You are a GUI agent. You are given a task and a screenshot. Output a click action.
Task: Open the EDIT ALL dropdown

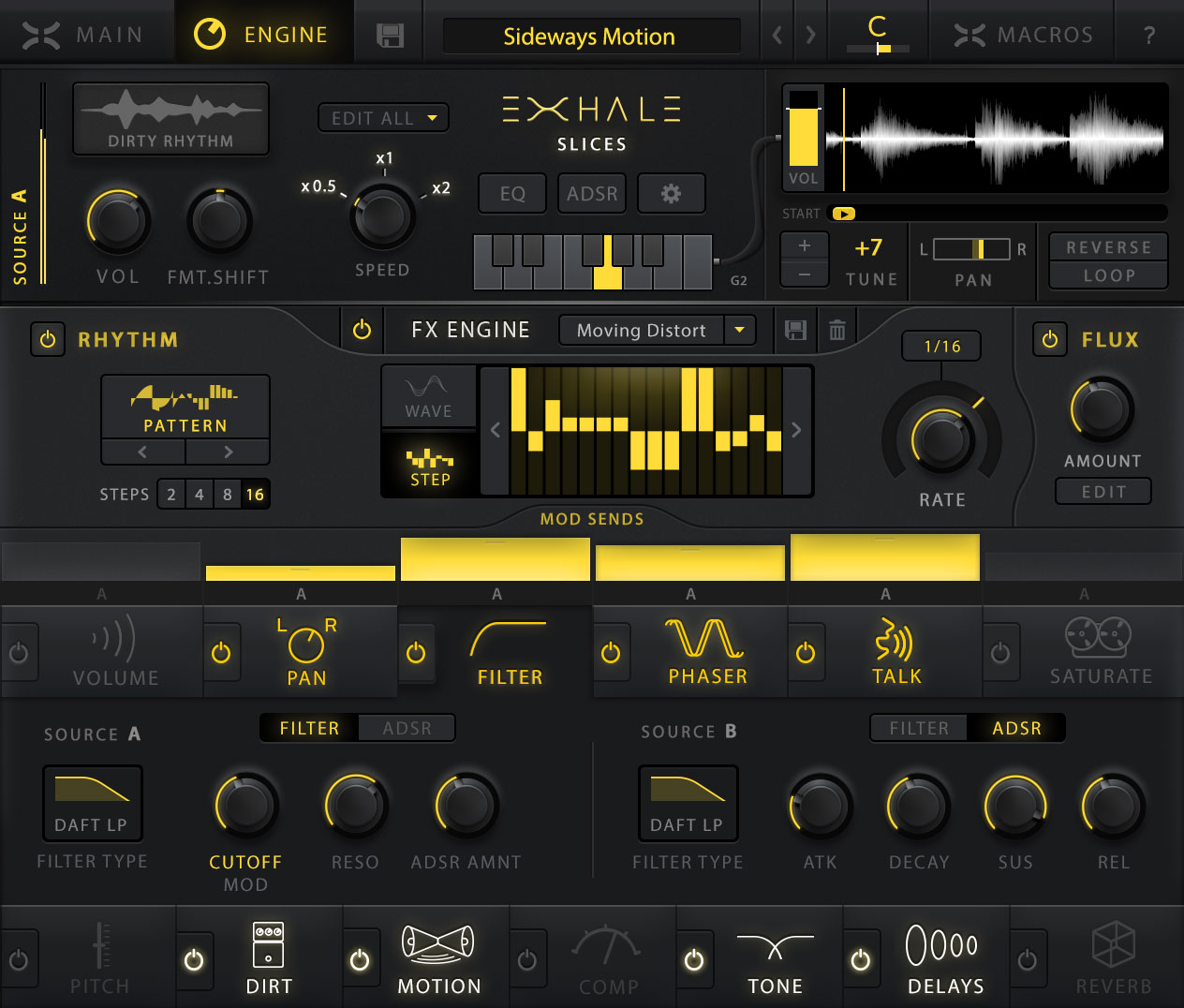click(x=382, y=118)
